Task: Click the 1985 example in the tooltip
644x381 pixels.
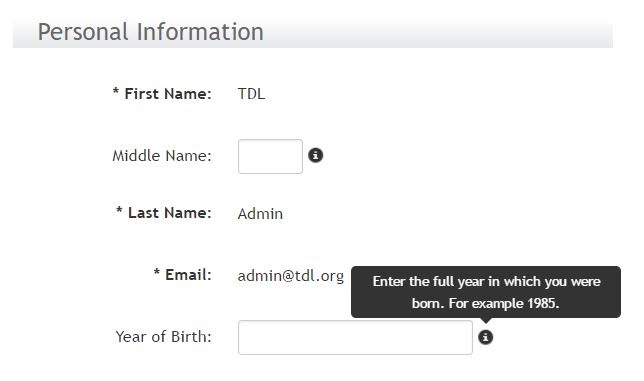Action: coord(543,303)
